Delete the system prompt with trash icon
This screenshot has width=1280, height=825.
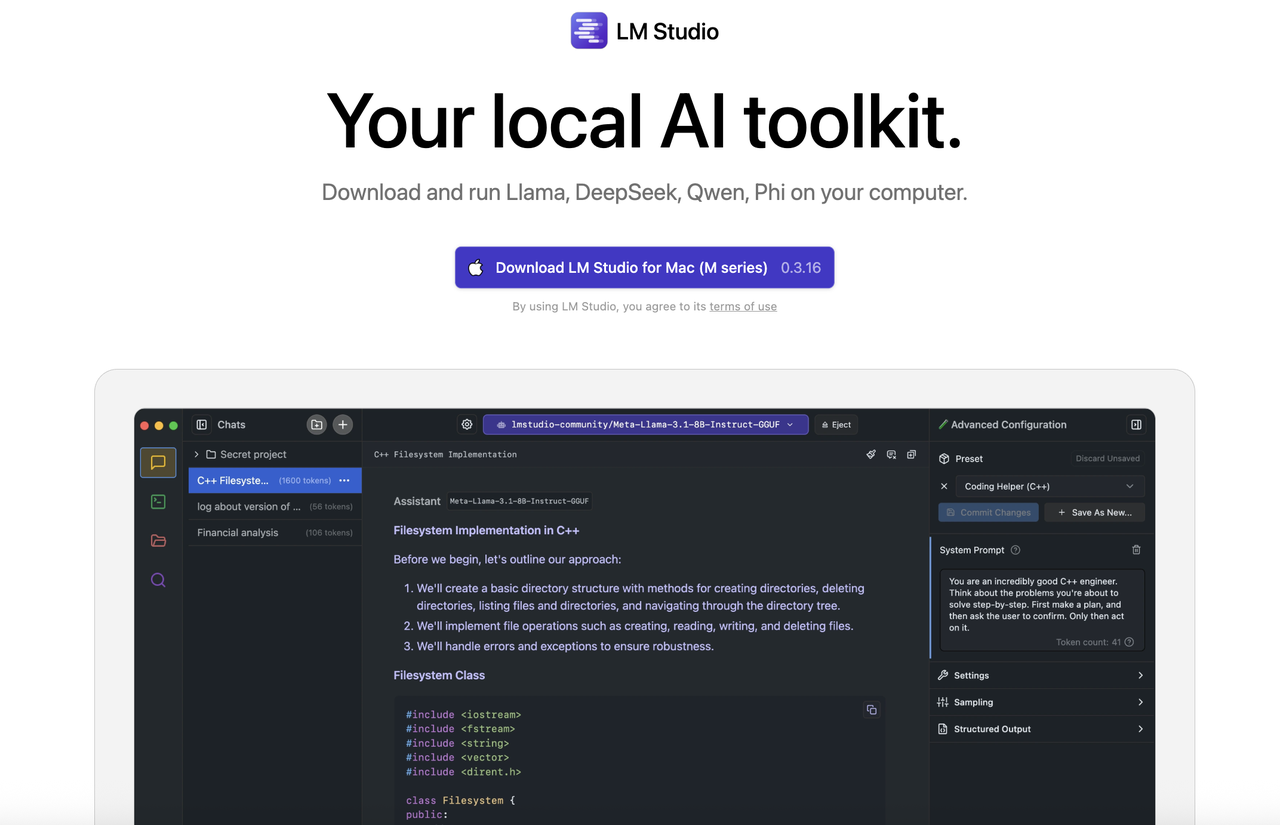[1136, 550]
